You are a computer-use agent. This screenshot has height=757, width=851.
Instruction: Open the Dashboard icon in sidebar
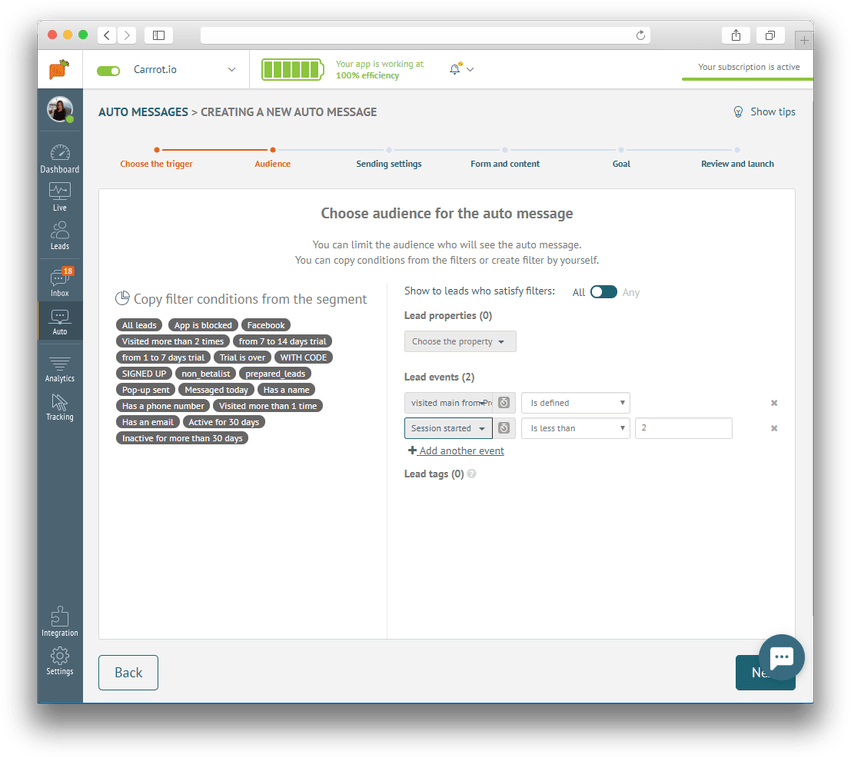tap(60, 158)
